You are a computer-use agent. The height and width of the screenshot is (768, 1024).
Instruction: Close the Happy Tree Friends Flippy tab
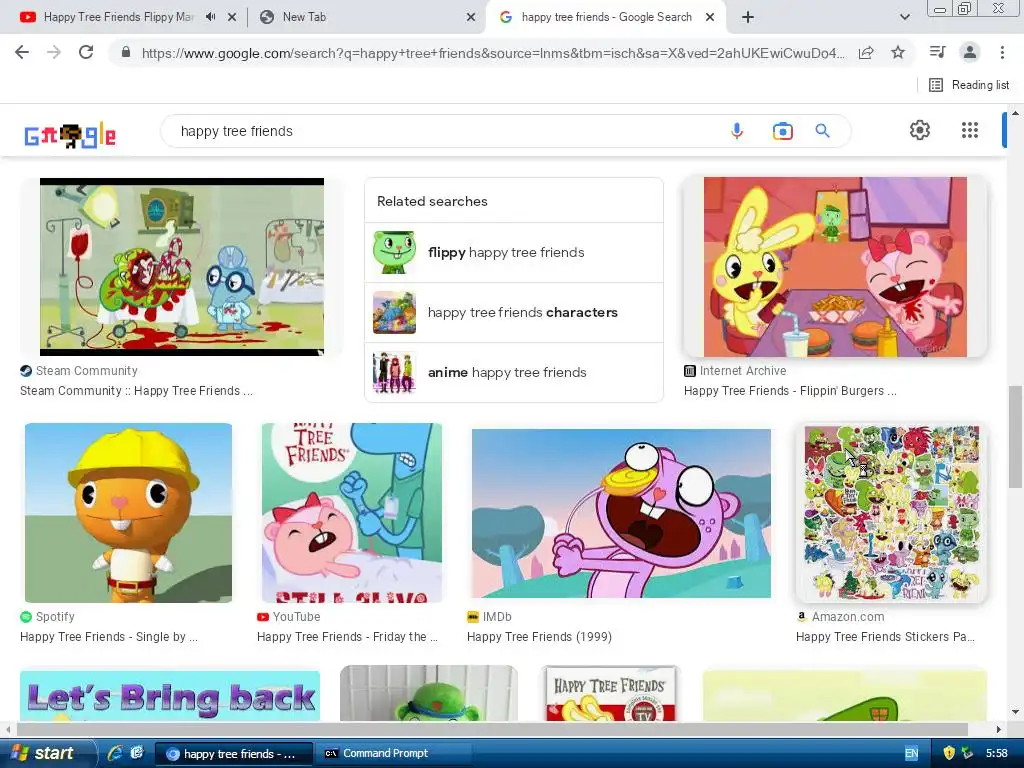232,18
